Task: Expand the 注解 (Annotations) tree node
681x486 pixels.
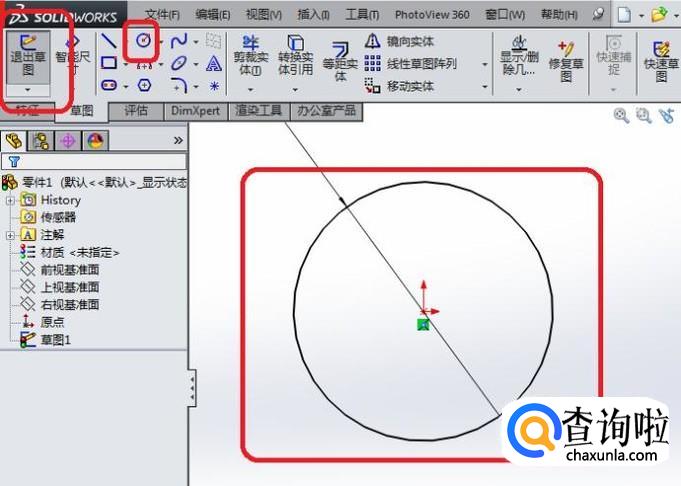Action: (10, 235)
